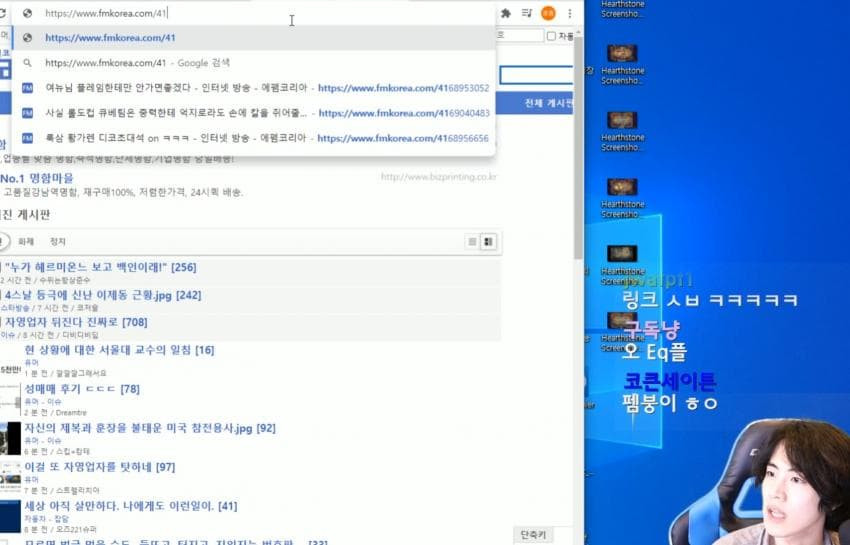850x545 pixels.
Task: Click author name 스트렐리치아
Action: pyautogui.click(x=80, y=491)
